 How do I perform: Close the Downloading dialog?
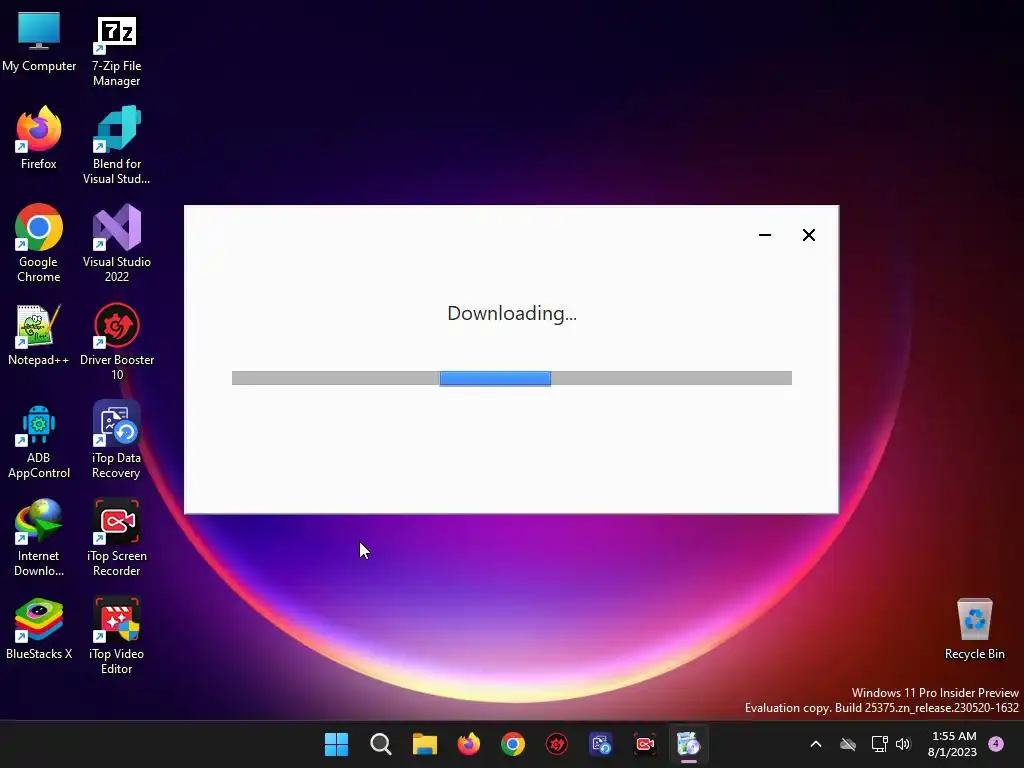(x=808, y=235)
